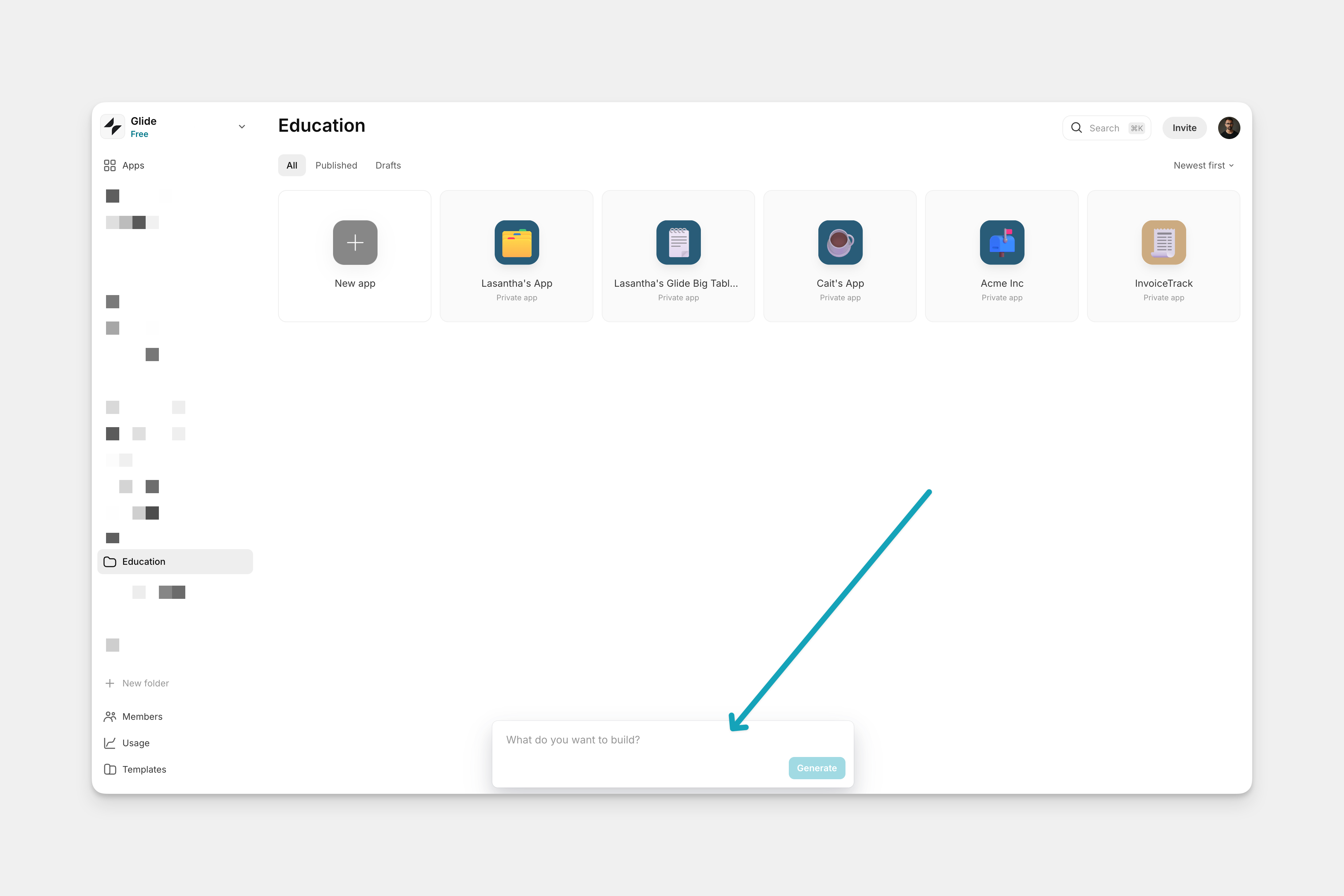Open Cait's App coffee cup icon
This screenshot has height=896, width=1344.
pyautogui.click(x=840, y=242)
